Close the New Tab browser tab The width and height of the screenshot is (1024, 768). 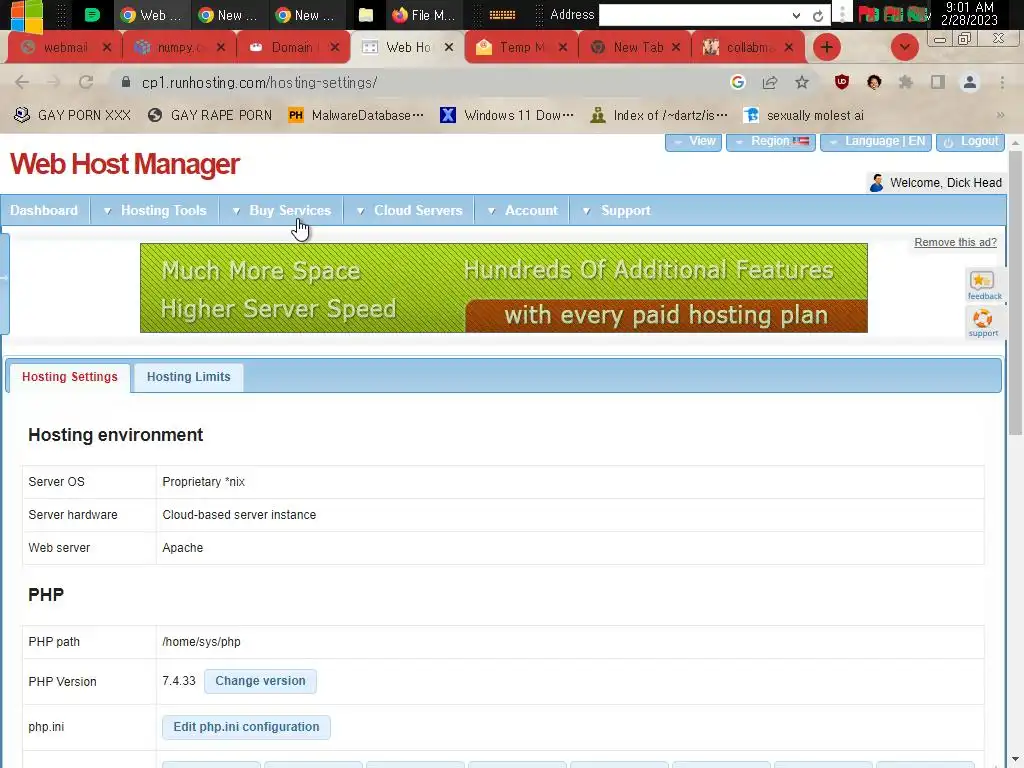pyautogui.click(x=676, y=47)
